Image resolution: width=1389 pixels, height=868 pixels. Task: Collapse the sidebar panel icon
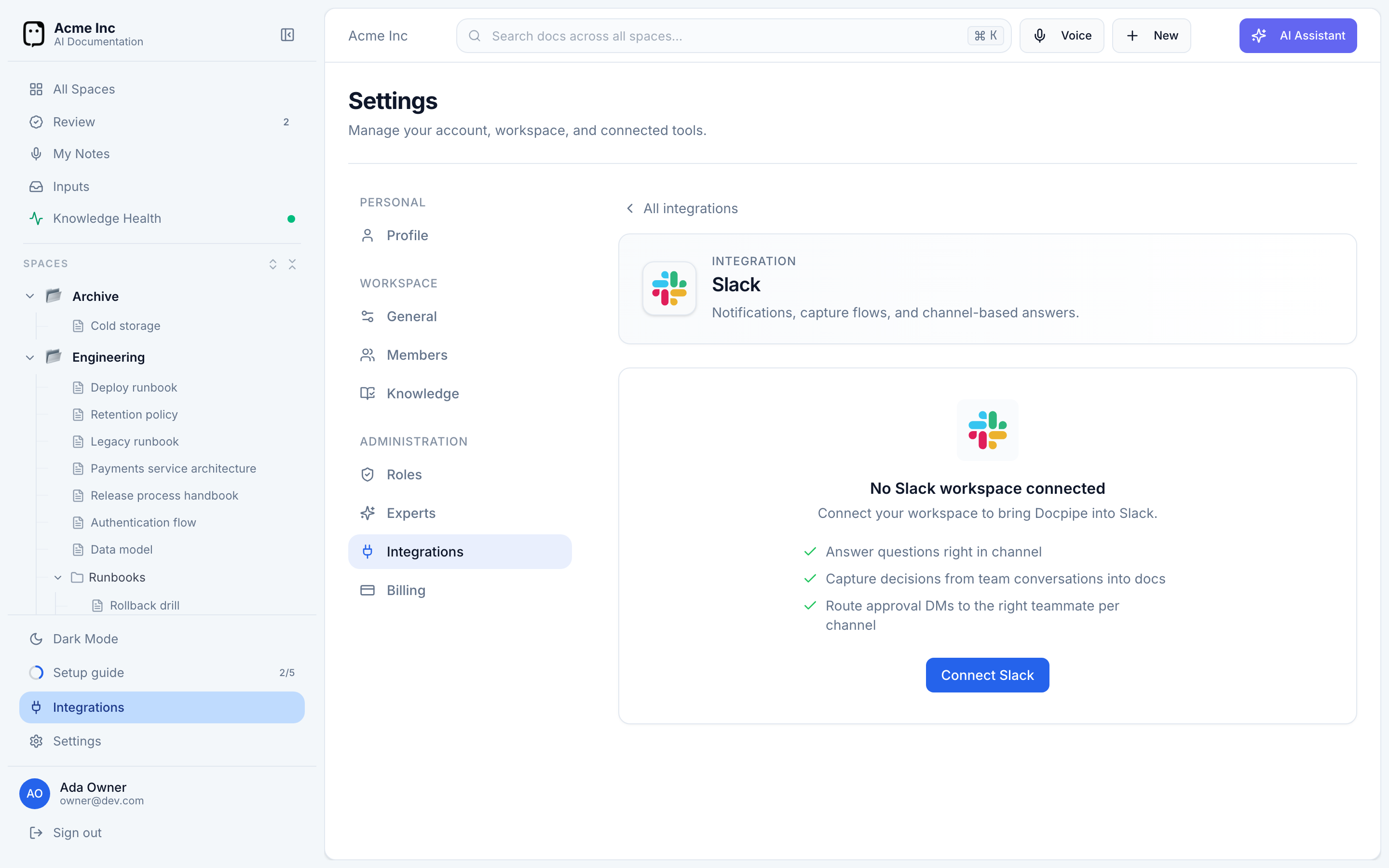pos(287,35)
